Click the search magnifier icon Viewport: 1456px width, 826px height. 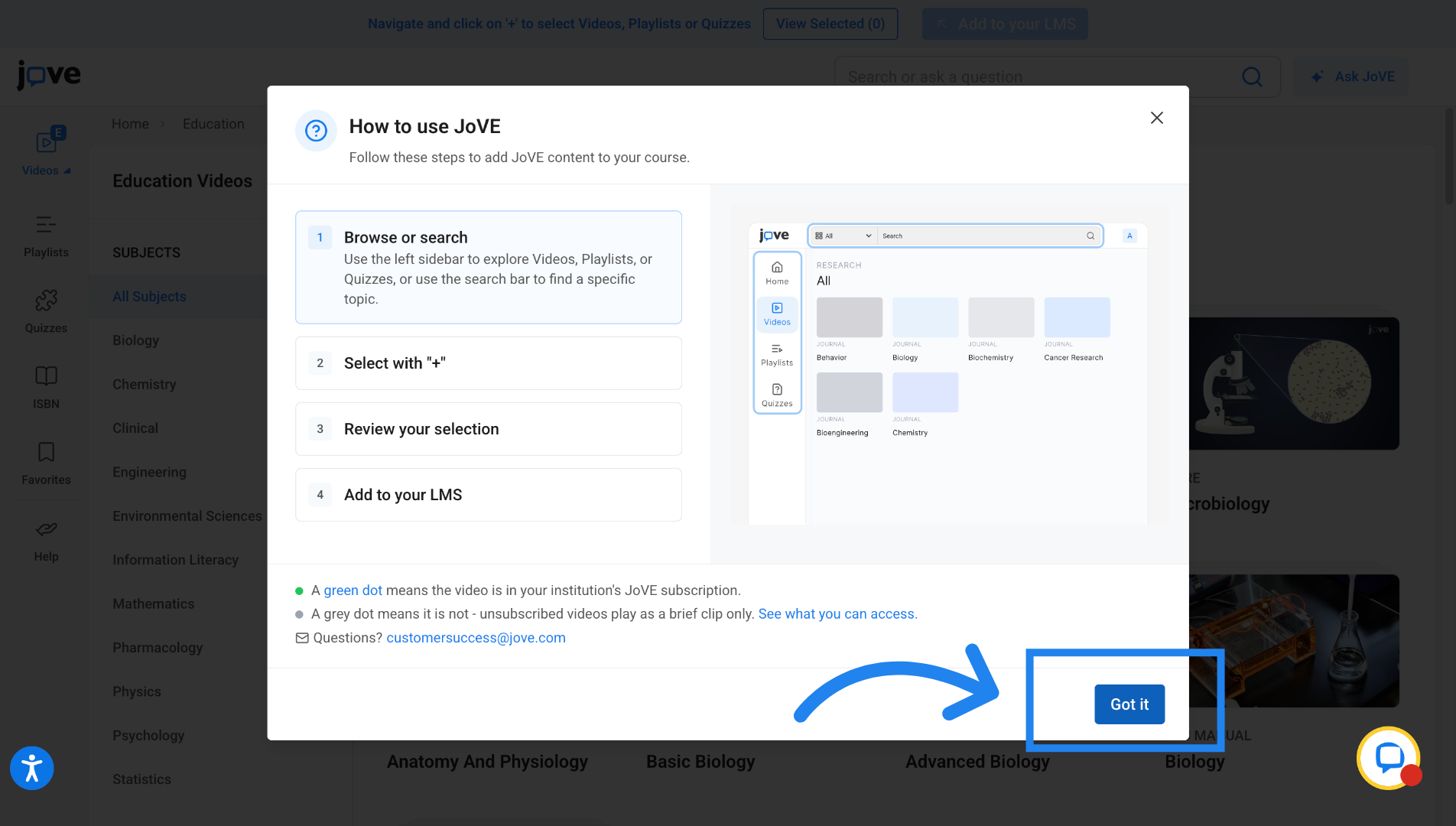pos(1252,76)
